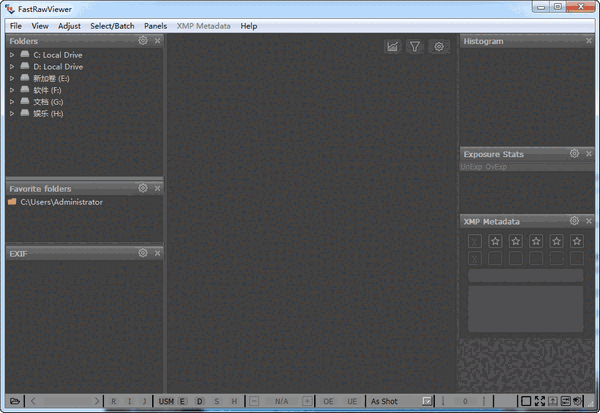
Task: Go to next file with right arrow
Action: pos(97,401)
